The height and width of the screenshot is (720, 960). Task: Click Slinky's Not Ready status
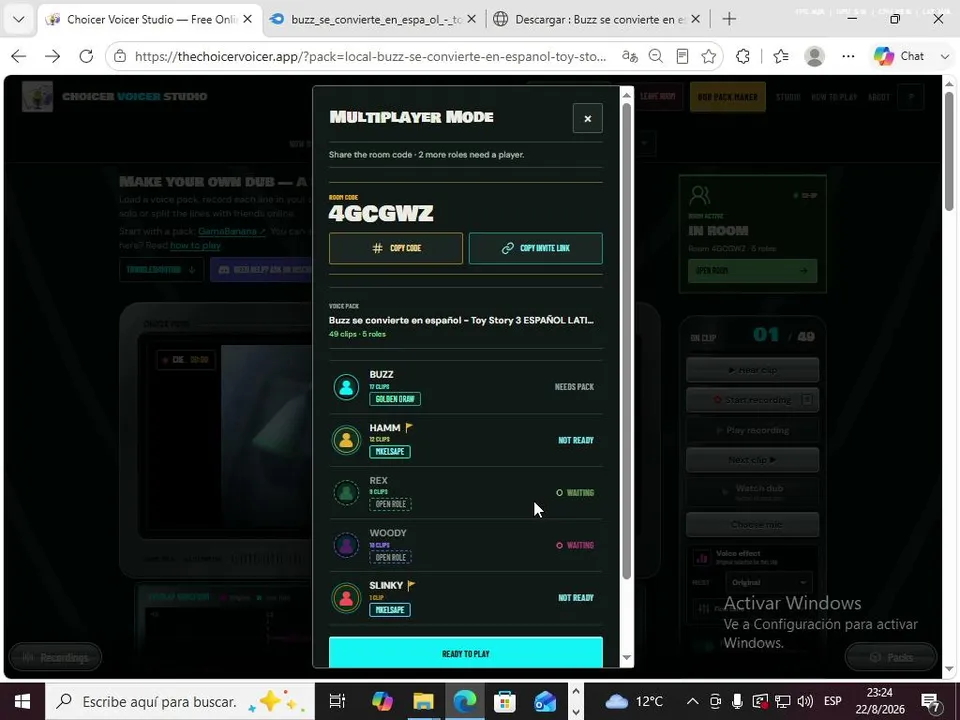coord(576,598)
